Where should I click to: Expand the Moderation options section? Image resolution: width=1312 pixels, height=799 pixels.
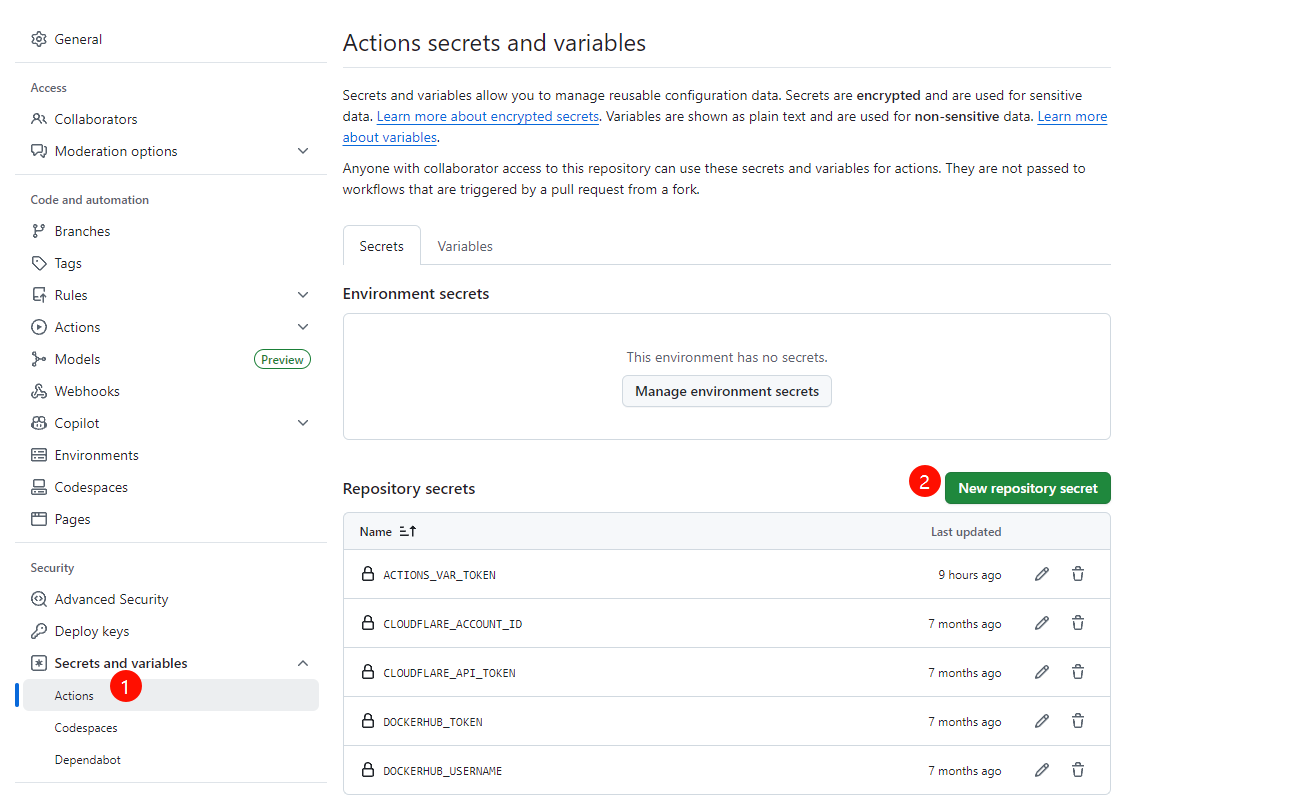point(303,150)
